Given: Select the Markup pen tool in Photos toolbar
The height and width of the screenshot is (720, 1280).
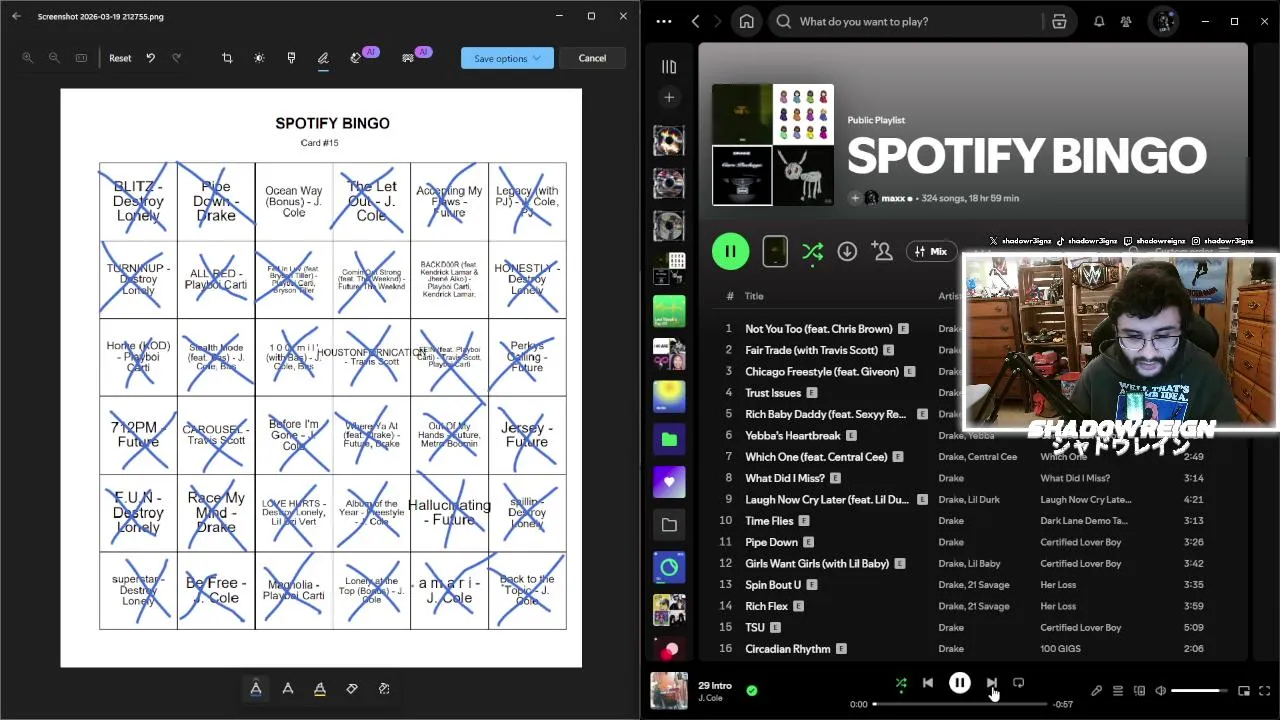Looking at the screenshot, I should coord(323,58).
